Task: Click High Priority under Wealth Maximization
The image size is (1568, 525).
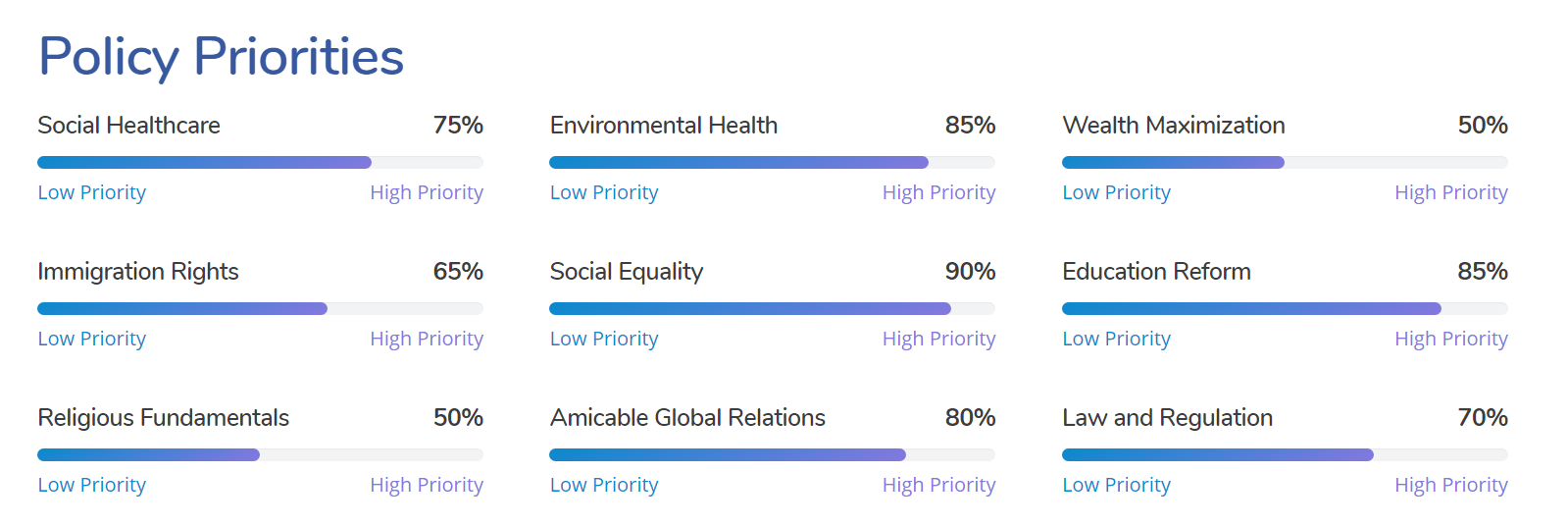Action: click(1451, 192)
